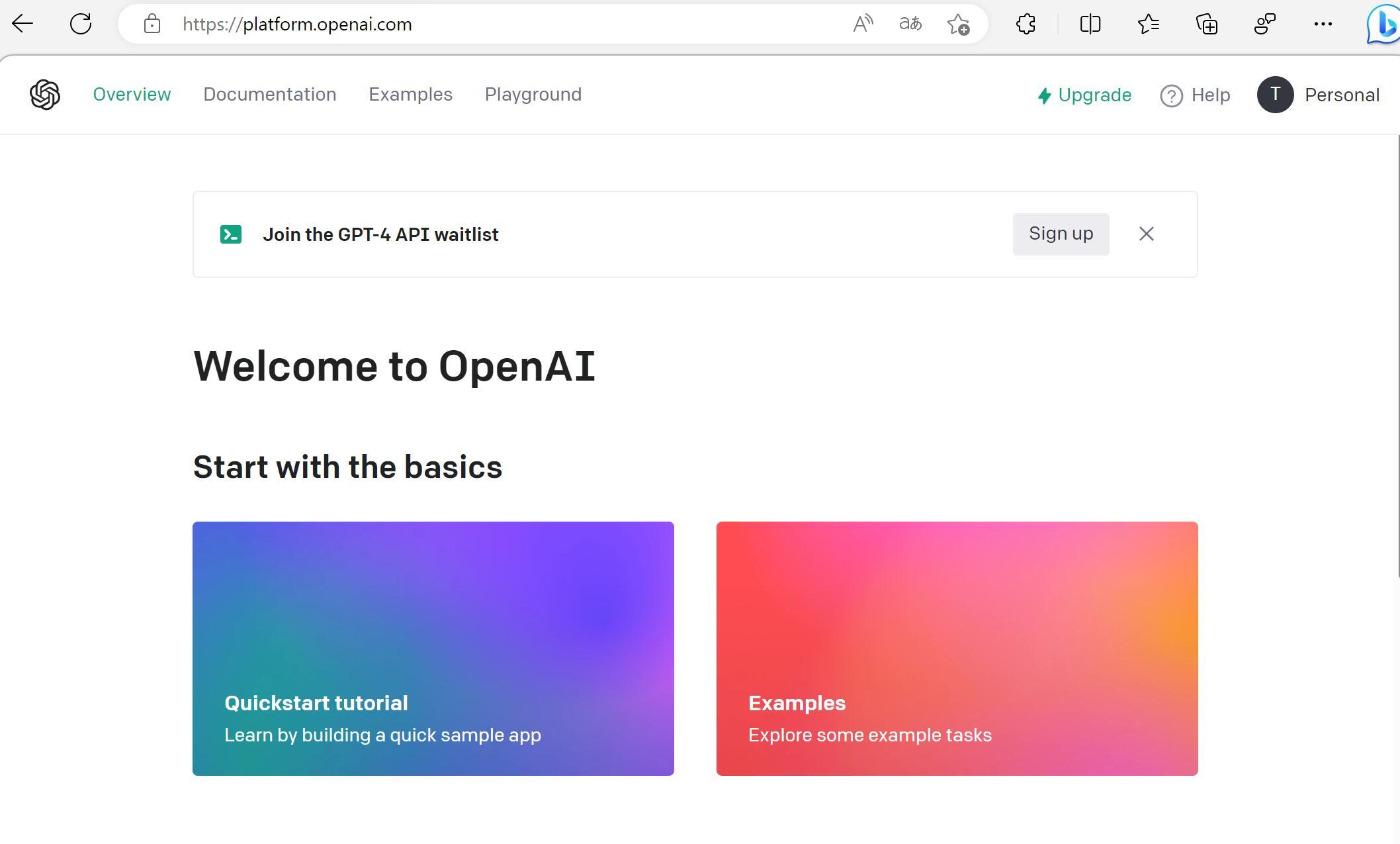Open Bing chat sidebar icon

pyautogui.click(x=1383, y=24)
